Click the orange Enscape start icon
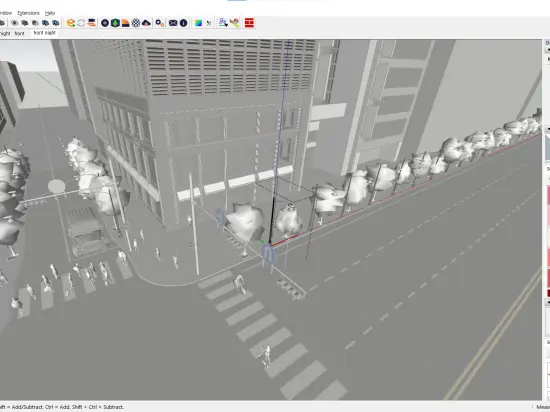Viewport: 550px width, 412px height. pos(71,23)
